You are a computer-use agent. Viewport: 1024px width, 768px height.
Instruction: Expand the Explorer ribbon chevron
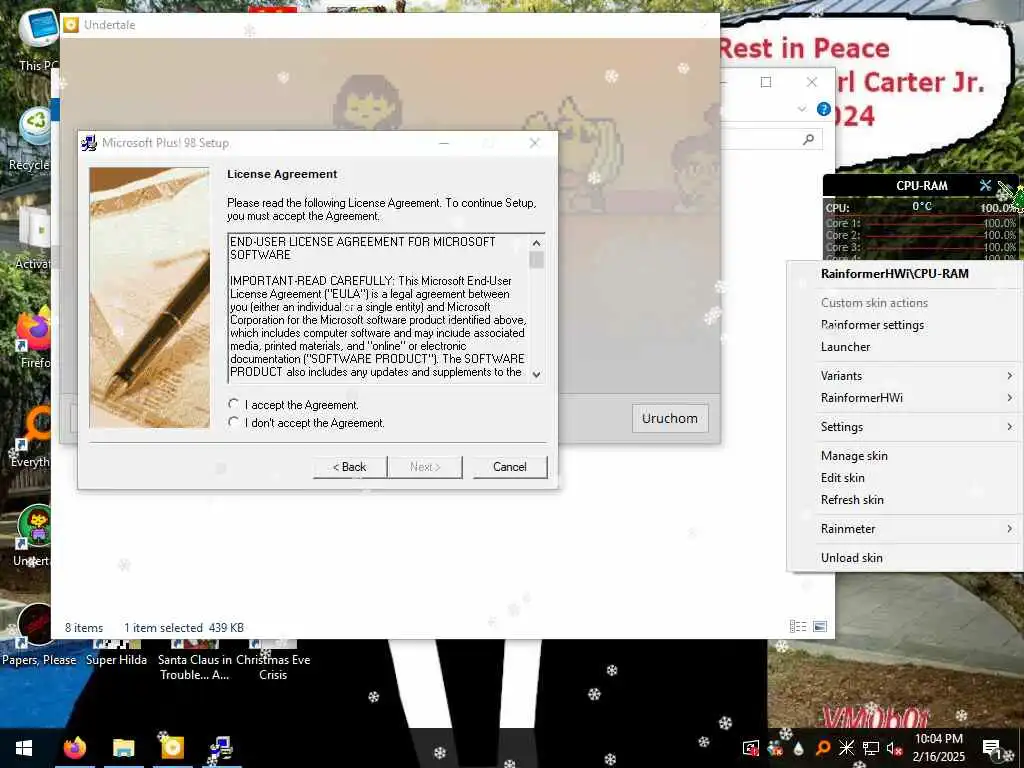[x=802, y=109]
